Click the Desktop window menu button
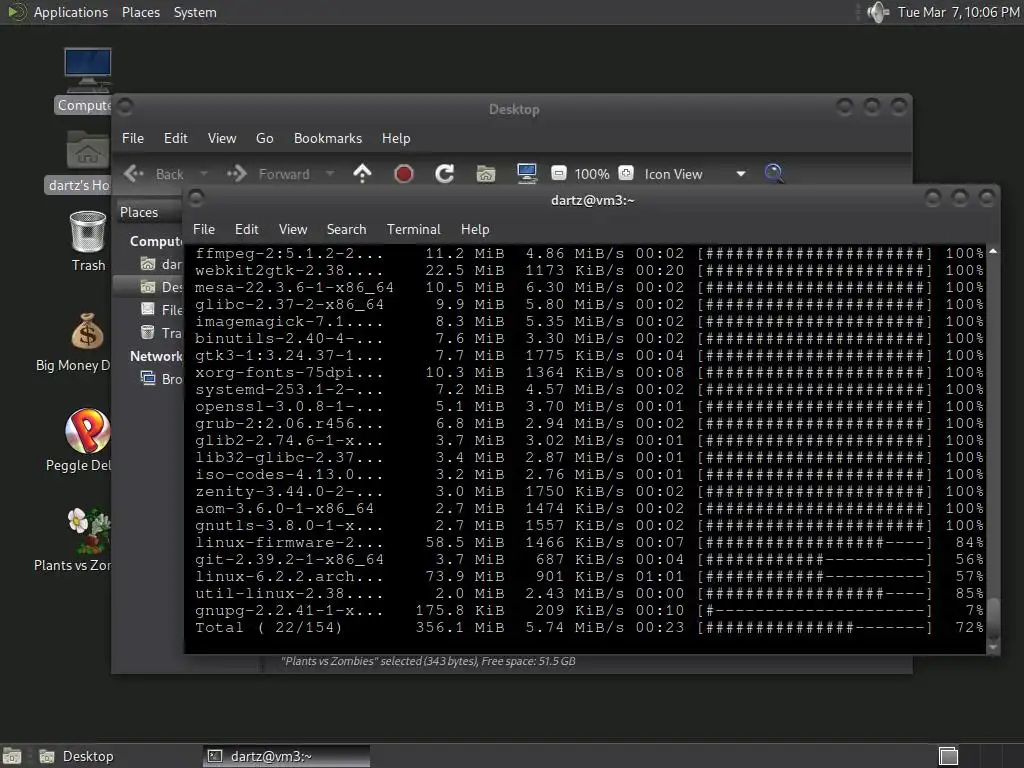 point(125,106)
